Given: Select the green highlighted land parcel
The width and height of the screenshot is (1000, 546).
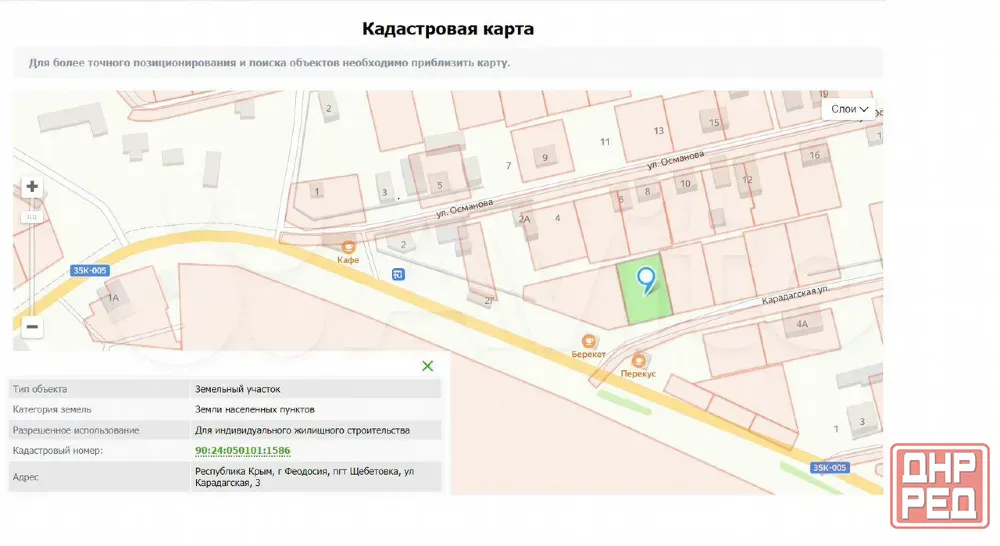Looking at the screenshot, I should pos(644,289).
